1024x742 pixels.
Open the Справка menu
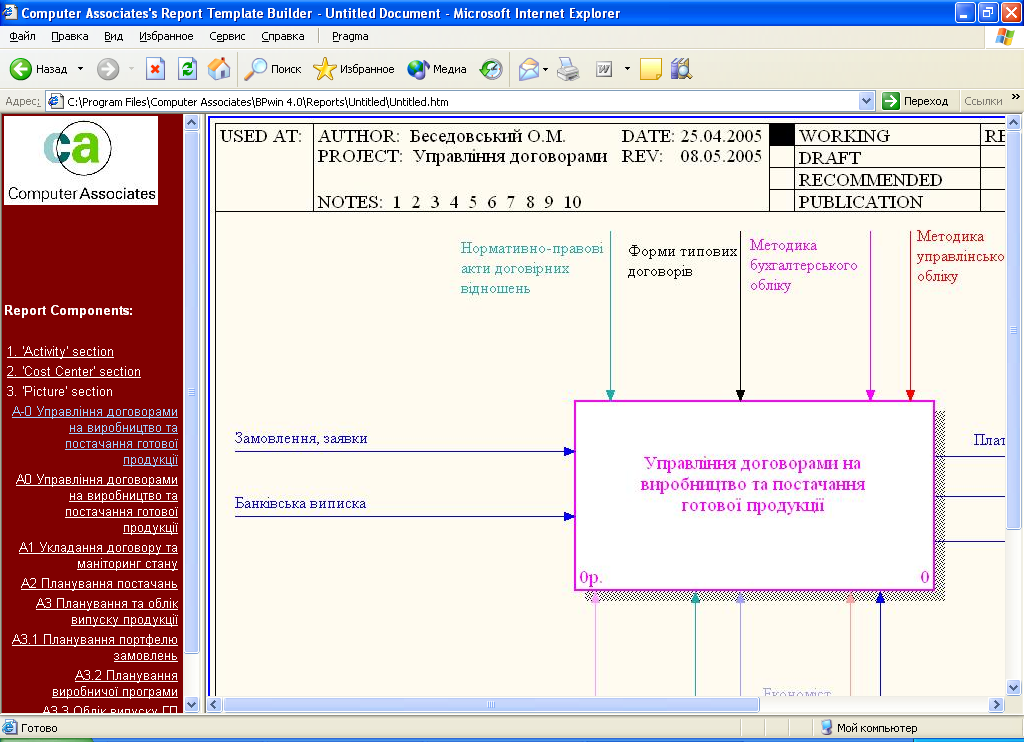coord(282,36)
